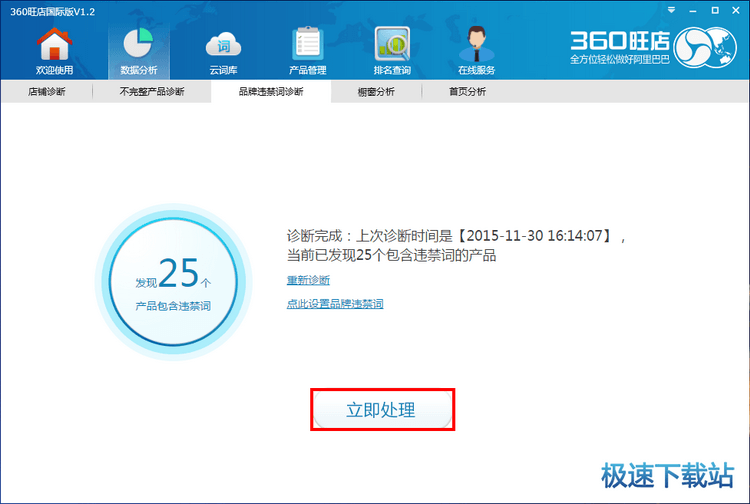Maximize the 360旺店 window
The height and width of the screenshot is (504, 750).
click(x=715, y=10)
